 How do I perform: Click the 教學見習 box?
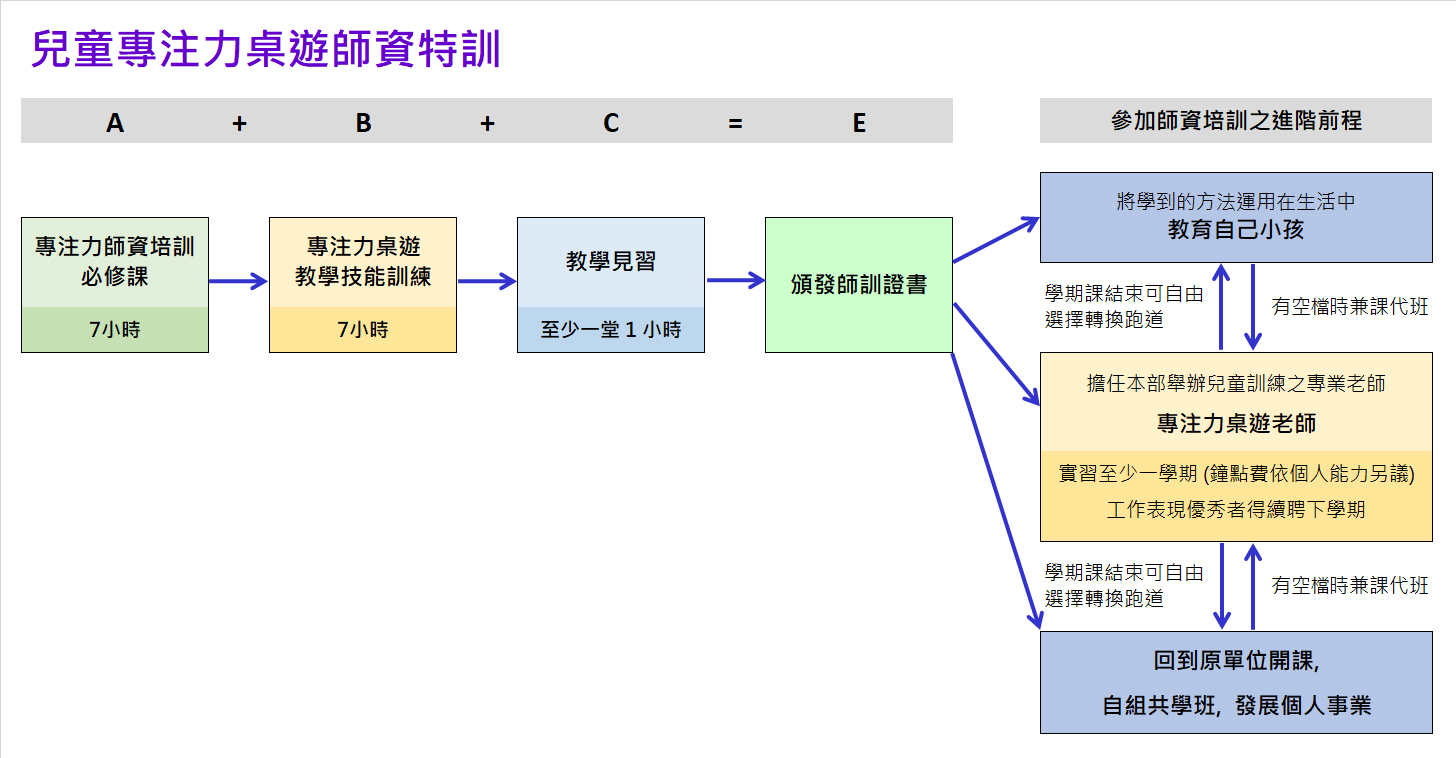611,262
